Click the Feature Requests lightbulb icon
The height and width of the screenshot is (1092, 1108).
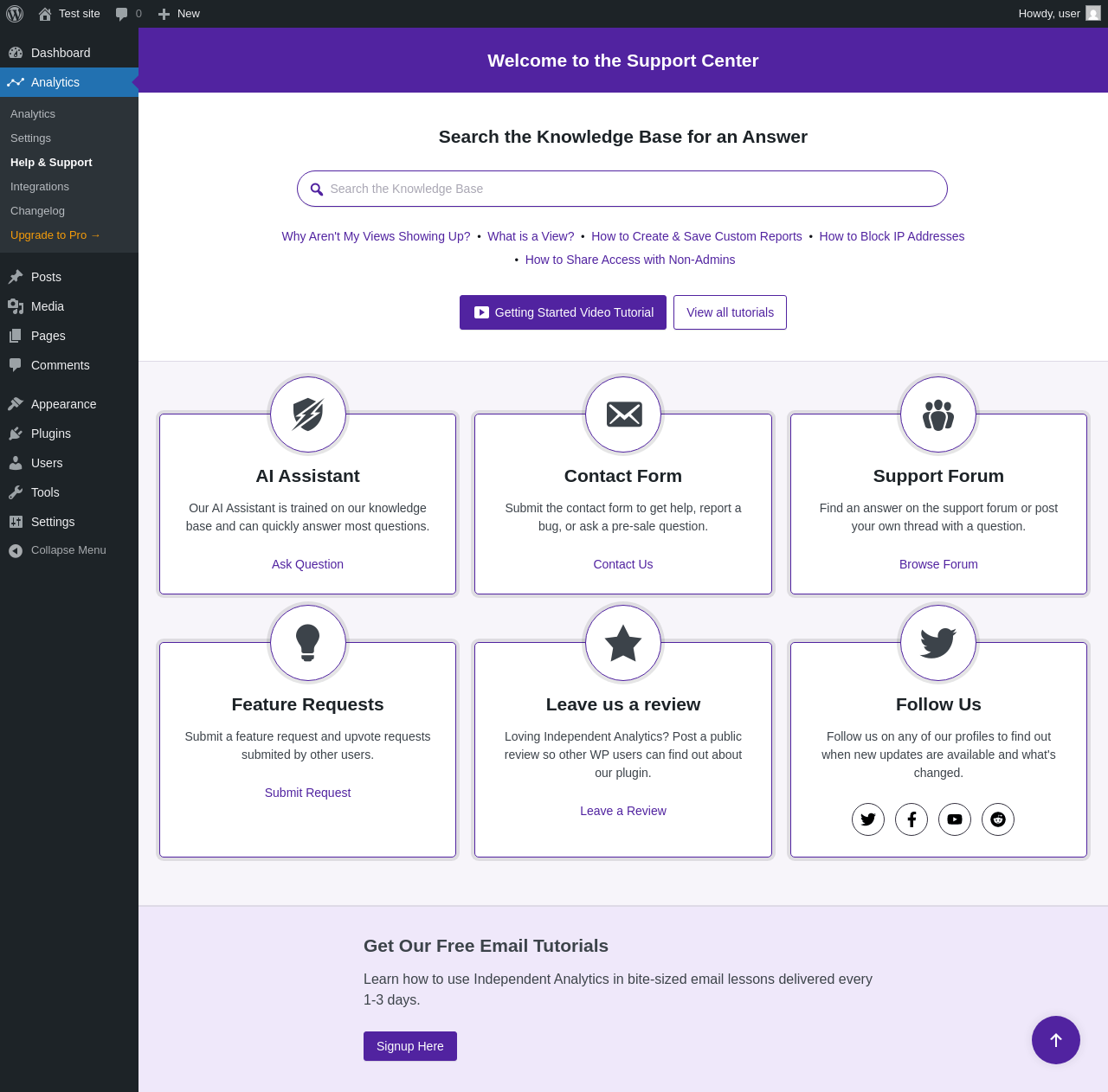click(x=308, y=643)
